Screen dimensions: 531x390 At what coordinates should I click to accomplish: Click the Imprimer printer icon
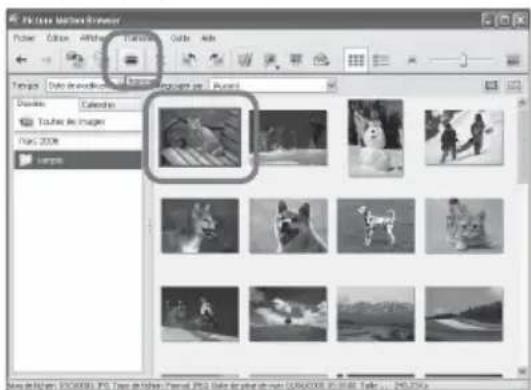coord(131,60)
